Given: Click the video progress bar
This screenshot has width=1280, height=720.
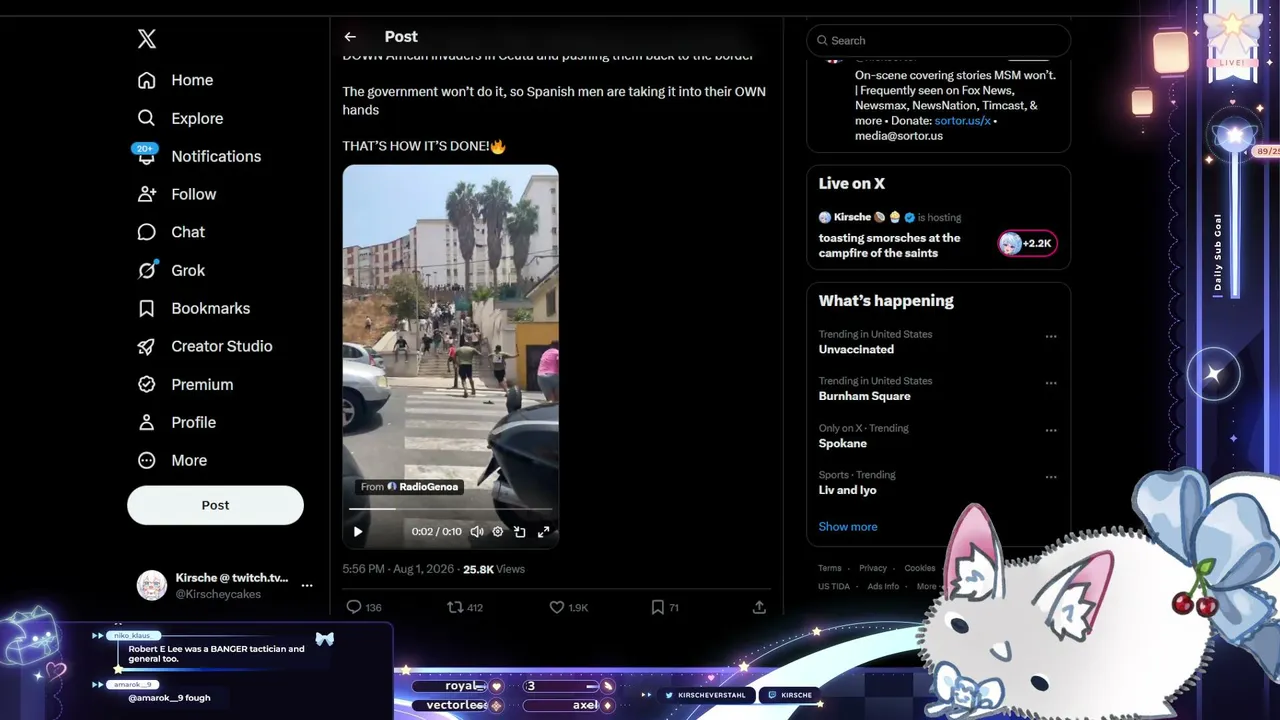Looking at the screenshot, I should pos(450,509).
